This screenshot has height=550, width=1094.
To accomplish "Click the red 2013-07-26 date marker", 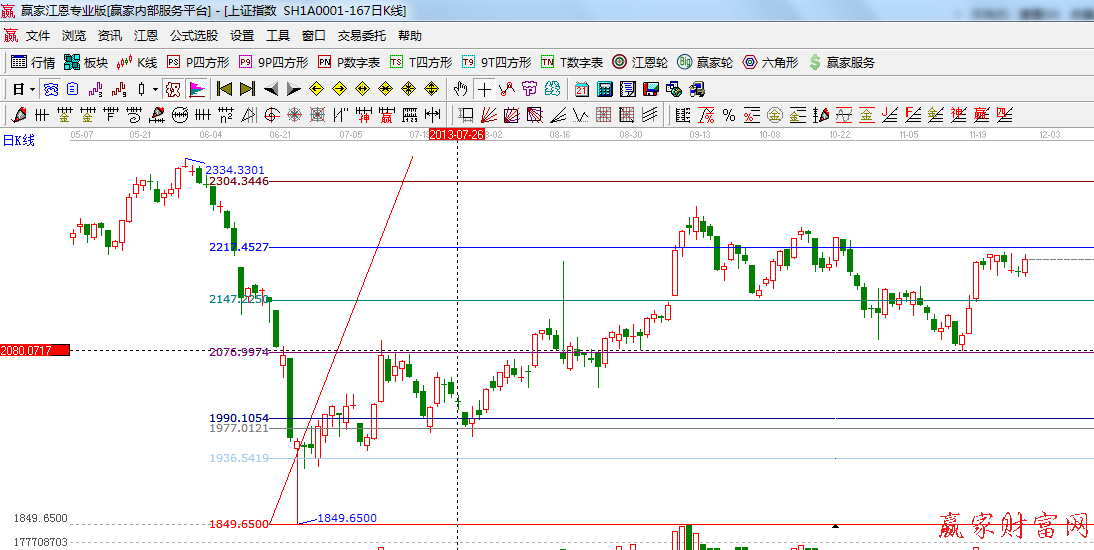I will (x=456, y=134).
